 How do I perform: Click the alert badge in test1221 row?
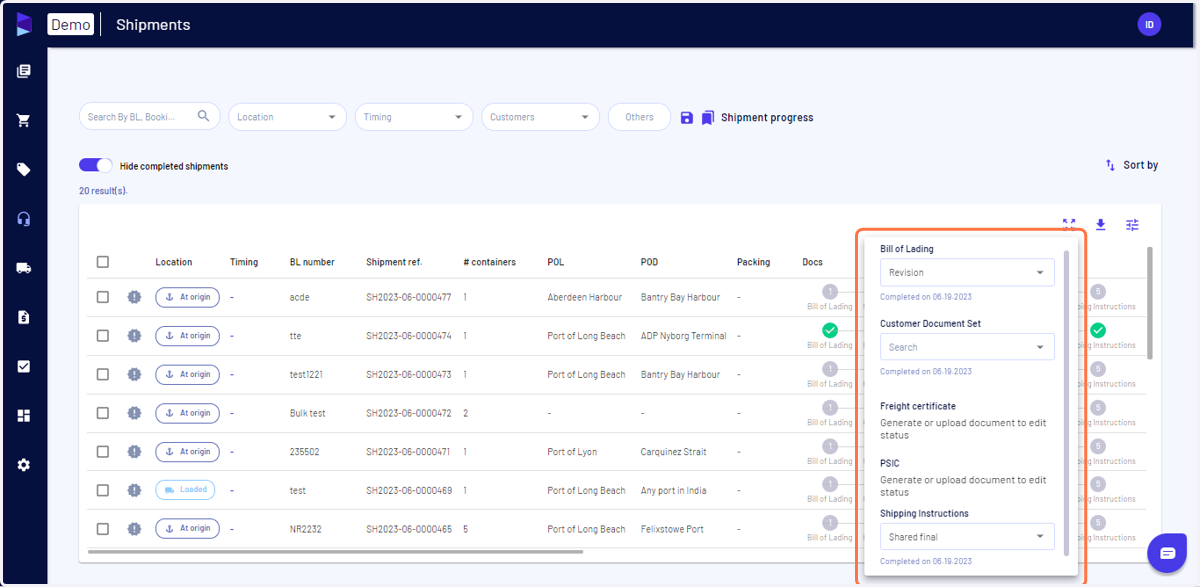[x=134, y=374]
